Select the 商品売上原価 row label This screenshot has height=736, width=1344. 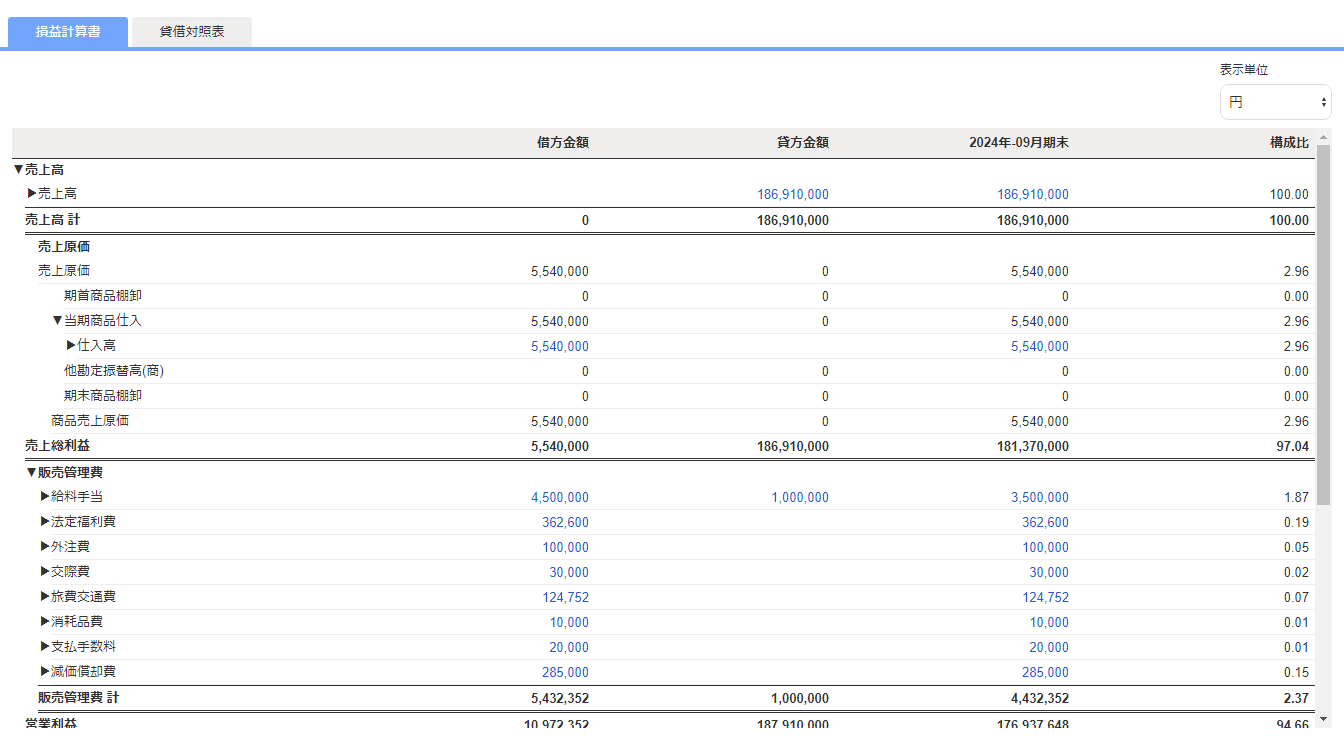point(90,421)
